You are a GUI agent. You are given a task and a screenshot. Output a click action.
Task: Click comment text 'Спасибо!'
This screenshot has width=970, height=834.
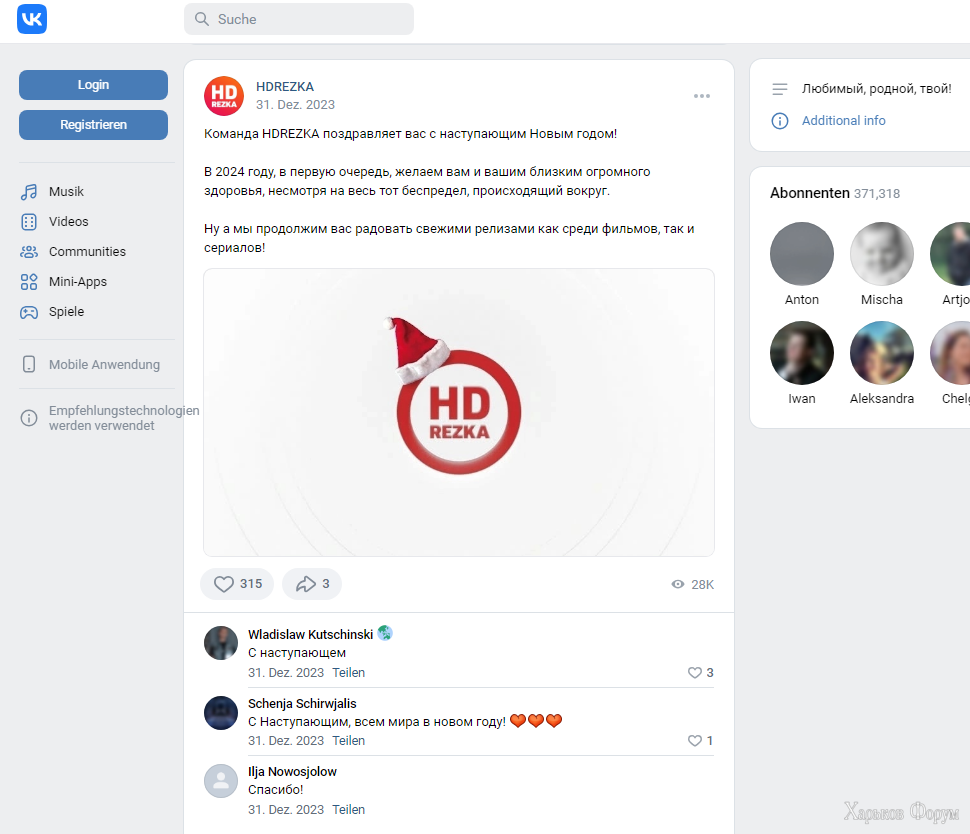coord(275,789)
